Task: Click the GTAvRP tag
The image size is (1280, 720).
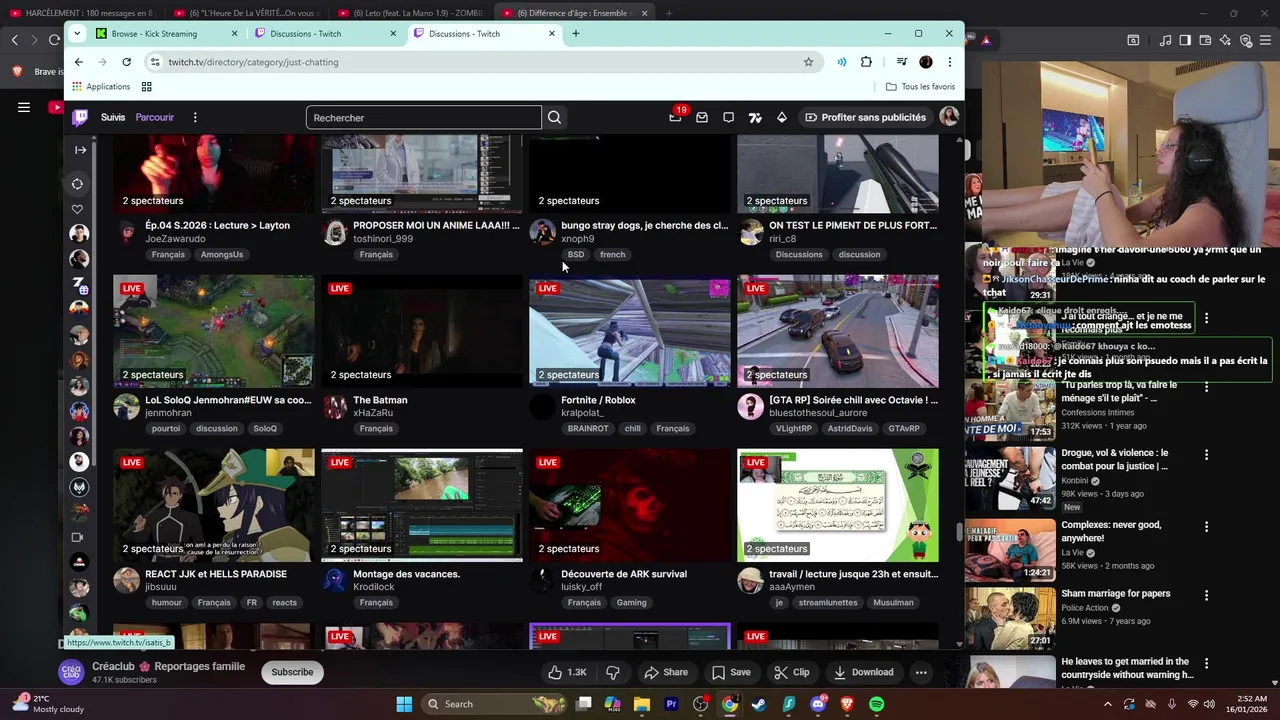Action: [904, 429]
